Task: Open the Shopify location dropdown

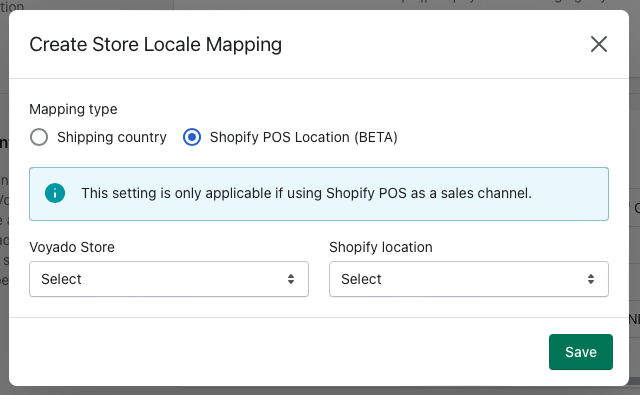Action: 469,279
